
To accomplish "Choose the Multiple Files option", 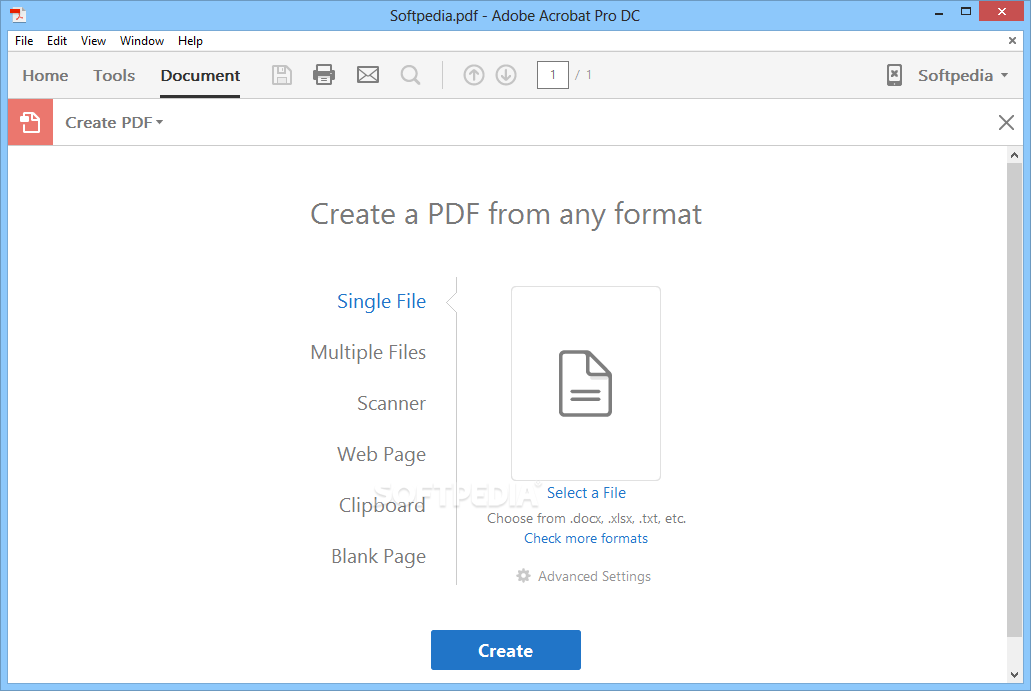I will point(368,352).
